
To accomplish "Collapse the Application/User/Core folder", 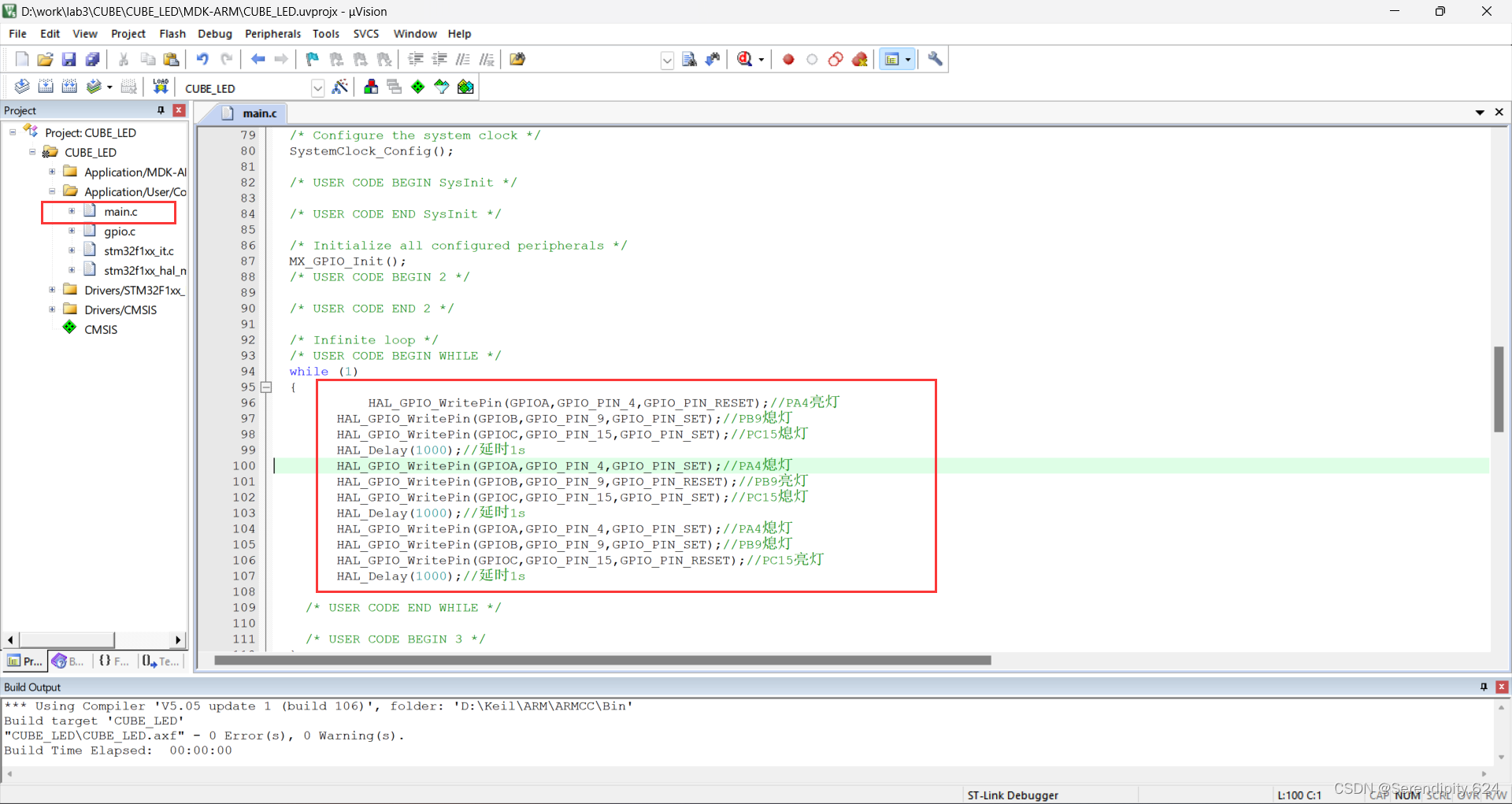I will coord(52,191).
